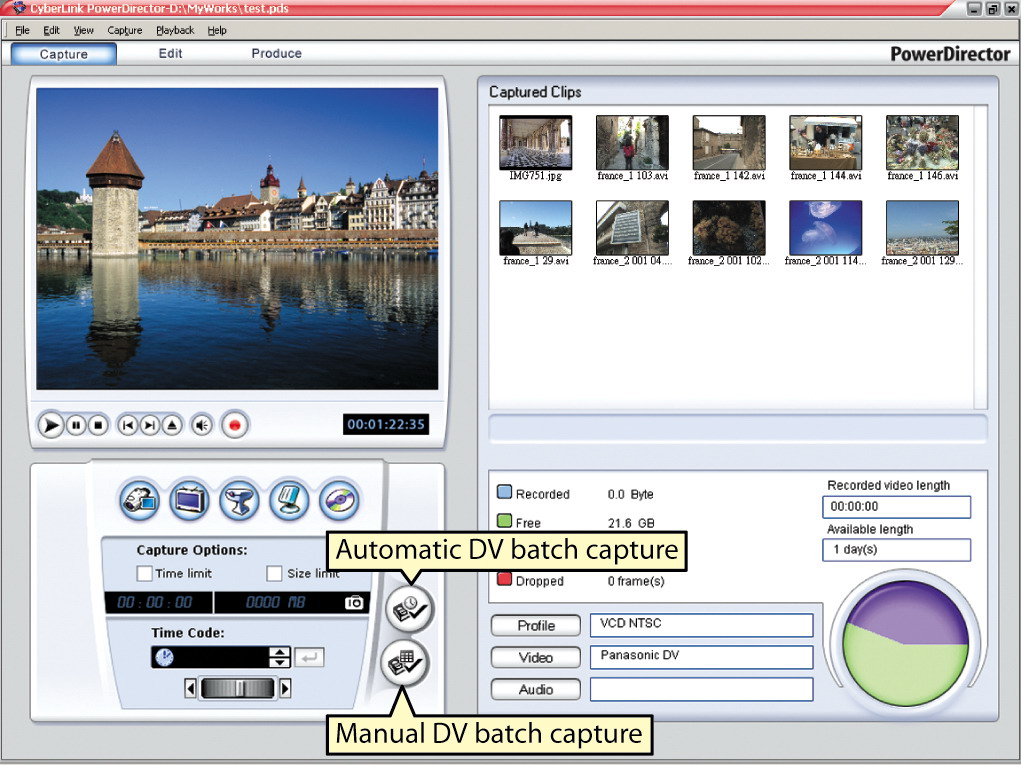
Task: Select capture from CD disc icon
Action: (x=339, y=500)
